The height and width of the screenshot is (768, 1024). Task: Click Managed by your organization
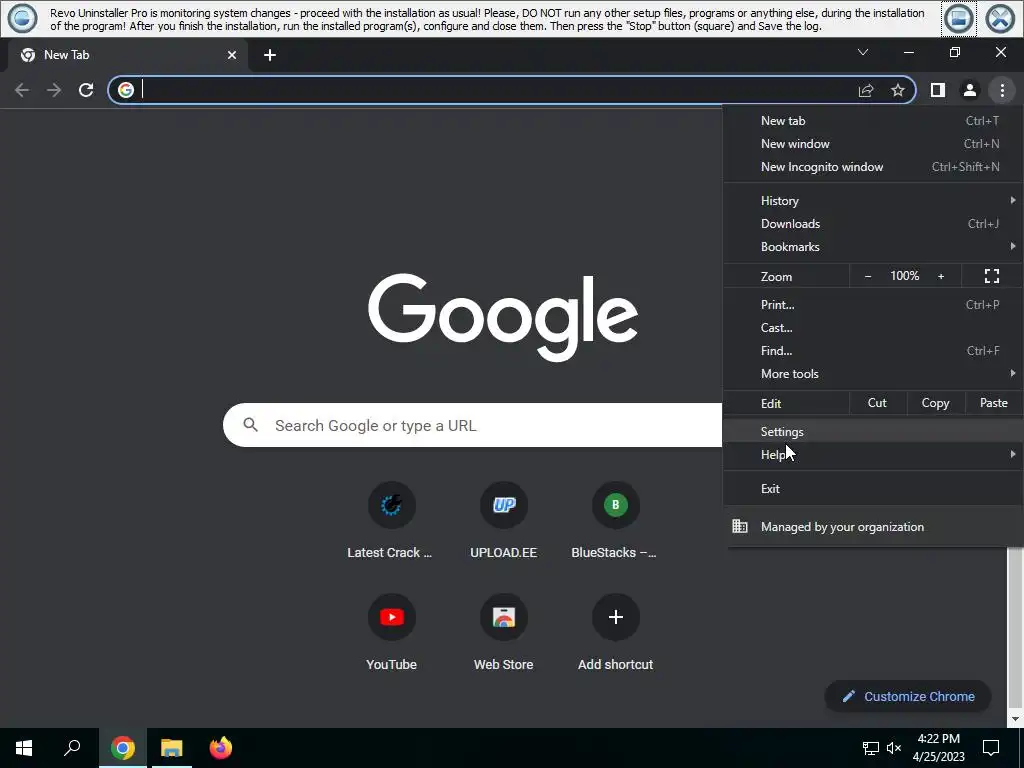click(873, 526)
